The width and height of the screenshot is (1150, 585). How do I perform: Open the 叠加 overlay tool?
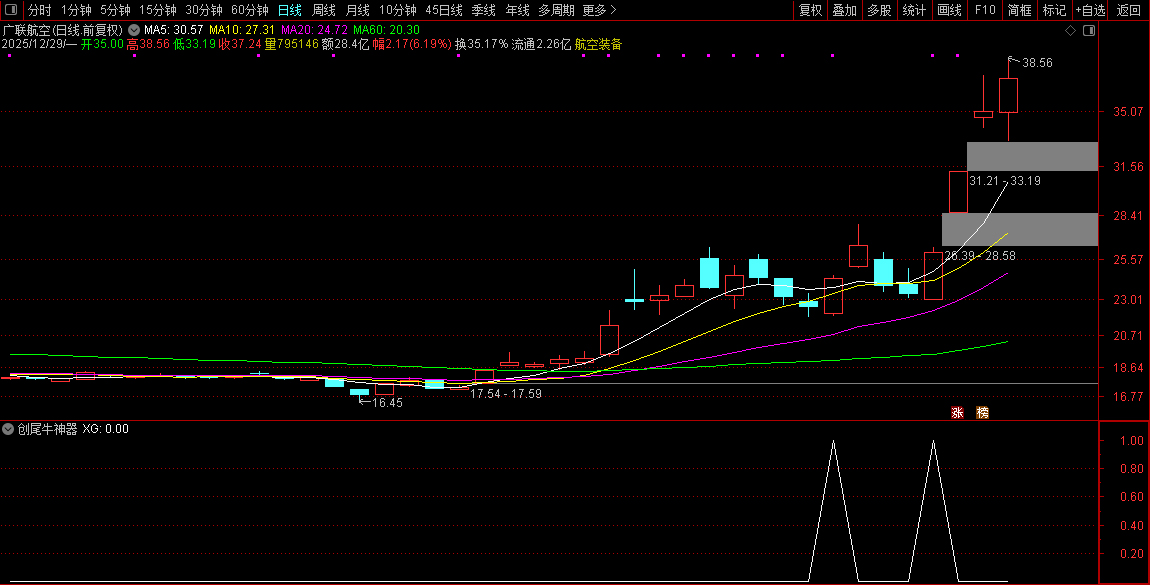pyautogui.click(x=845, y=10)
